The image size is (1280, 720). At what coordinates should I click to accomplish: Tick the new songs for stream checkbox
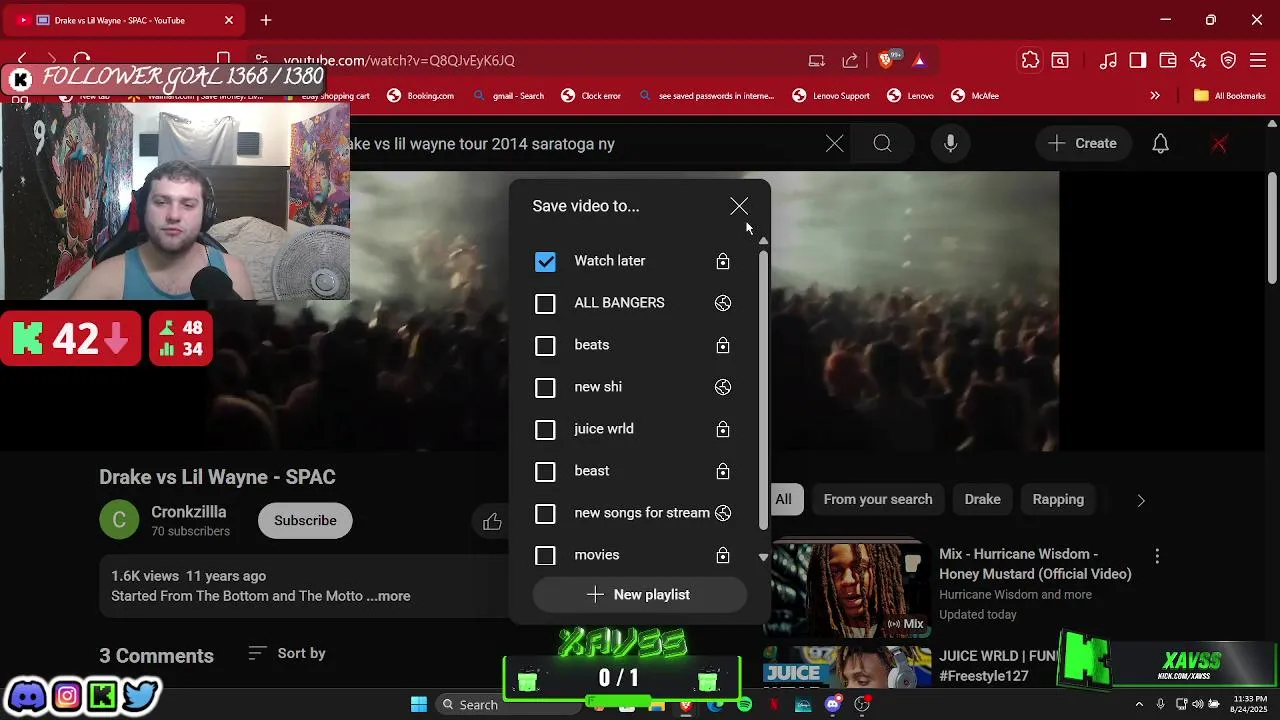[545, 513]
